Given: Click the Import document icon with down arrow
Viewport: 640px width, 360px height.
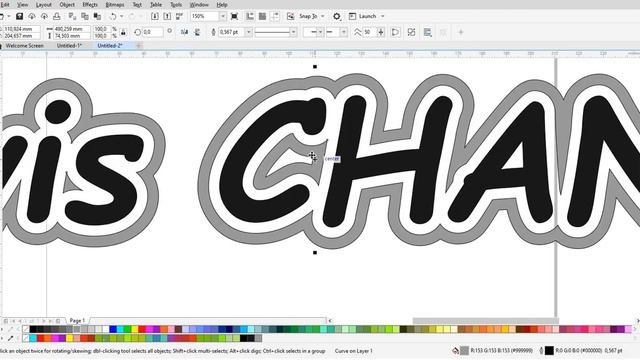Looking at the screenshot, I should click(155, 16).
